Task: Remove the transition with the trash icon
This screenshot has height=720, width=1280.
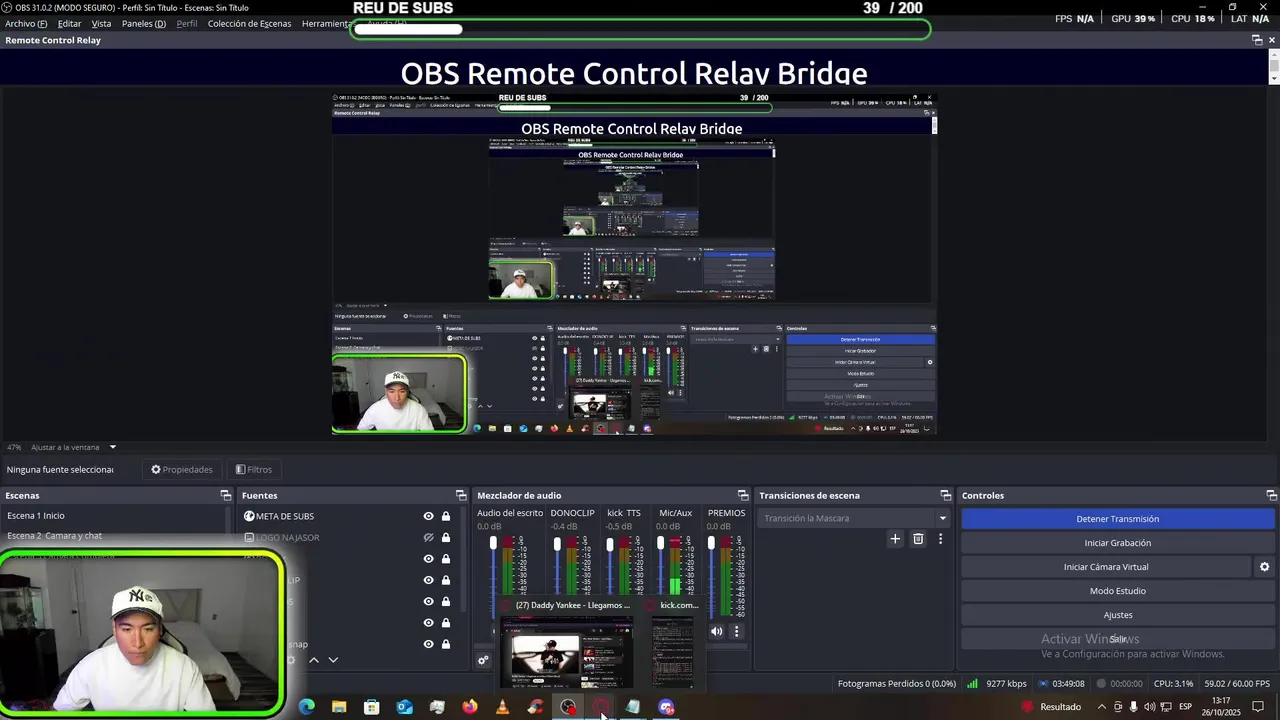Action: point(918,539)
